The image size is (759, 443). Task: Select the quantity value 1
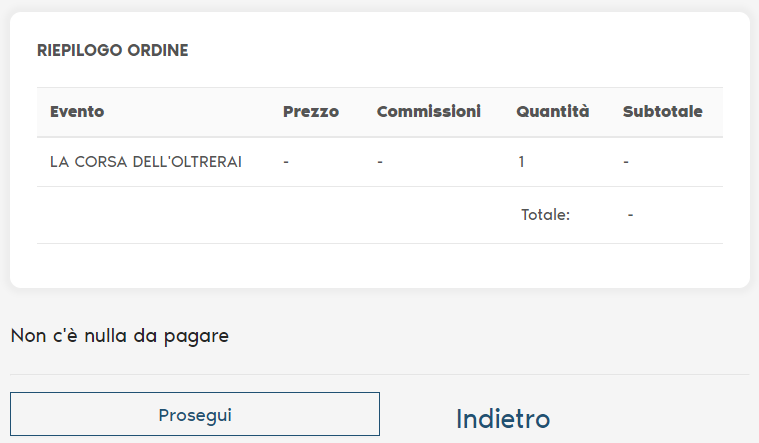point(521,161)
